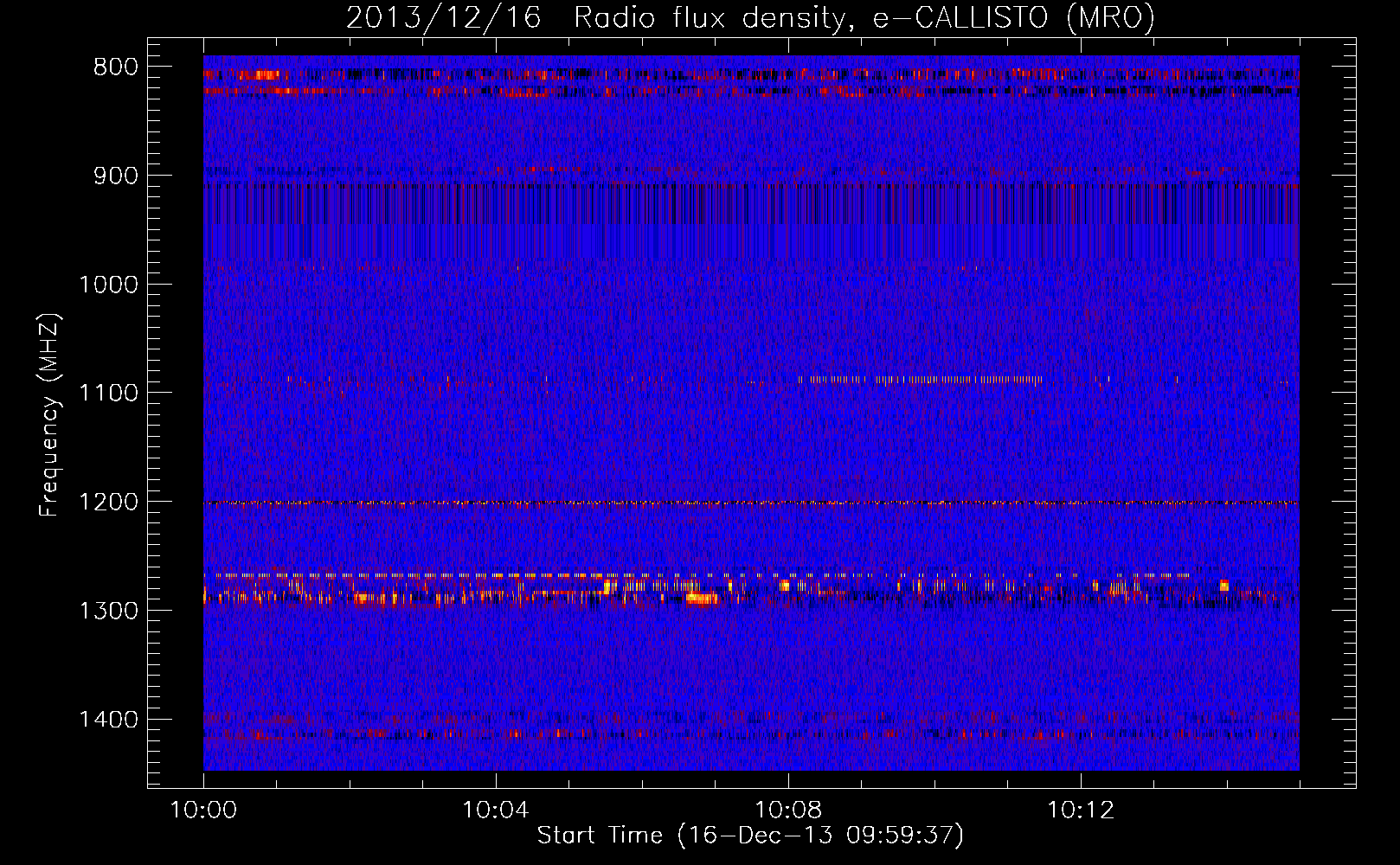Click the 10:04 time tick label
Image resolution: width=1400 pixels, height=865 pixels.
click(x=495, y=811)
